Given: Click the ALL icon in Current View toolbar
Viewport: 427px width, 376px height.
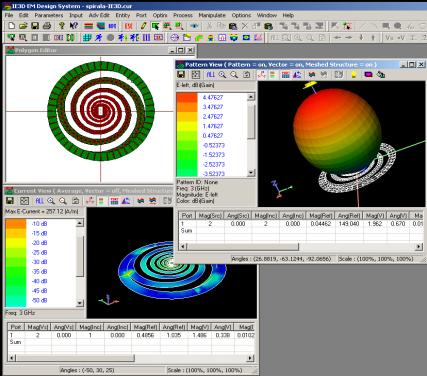Looking at the screenshot, I should point(39,201).
